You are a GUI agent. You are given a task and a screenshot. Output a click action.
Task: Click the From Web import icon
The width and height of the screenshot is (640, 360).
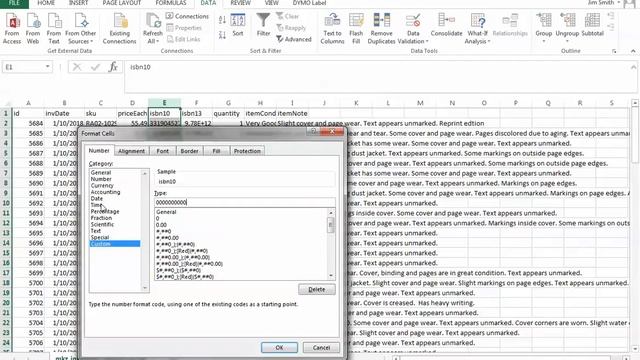(33, 28)
